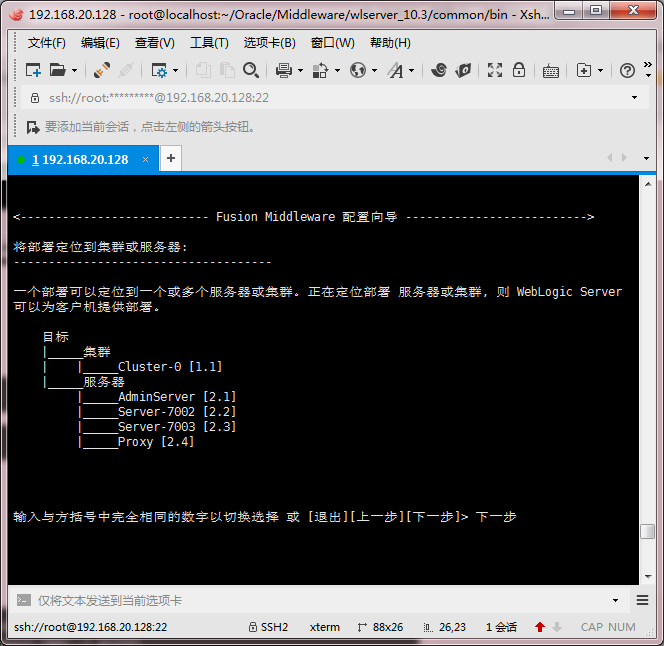Open the 编辑(E) menu

click(x=100, y=43)
